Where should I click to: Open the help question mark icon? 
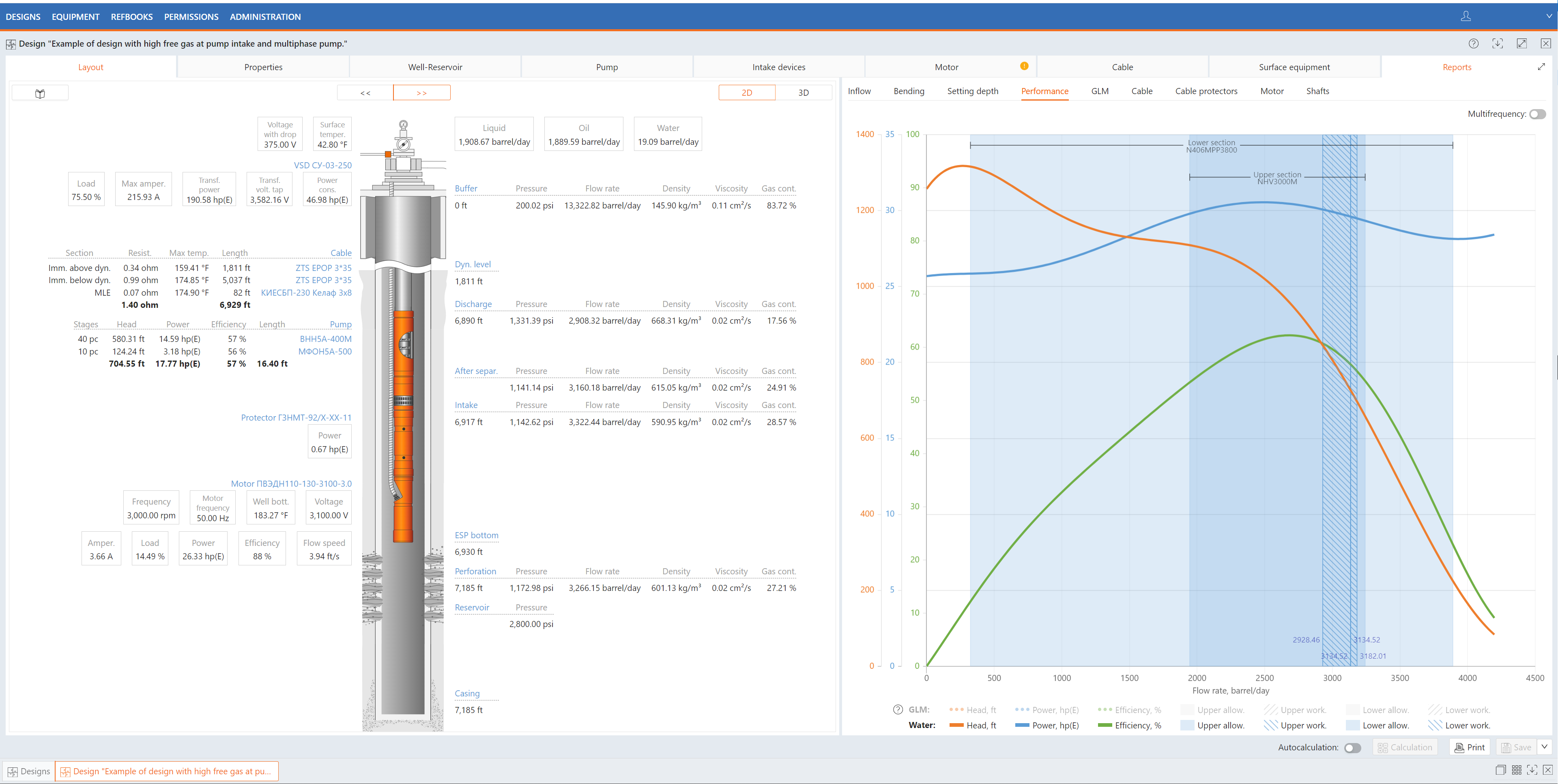click(1473, 43)
